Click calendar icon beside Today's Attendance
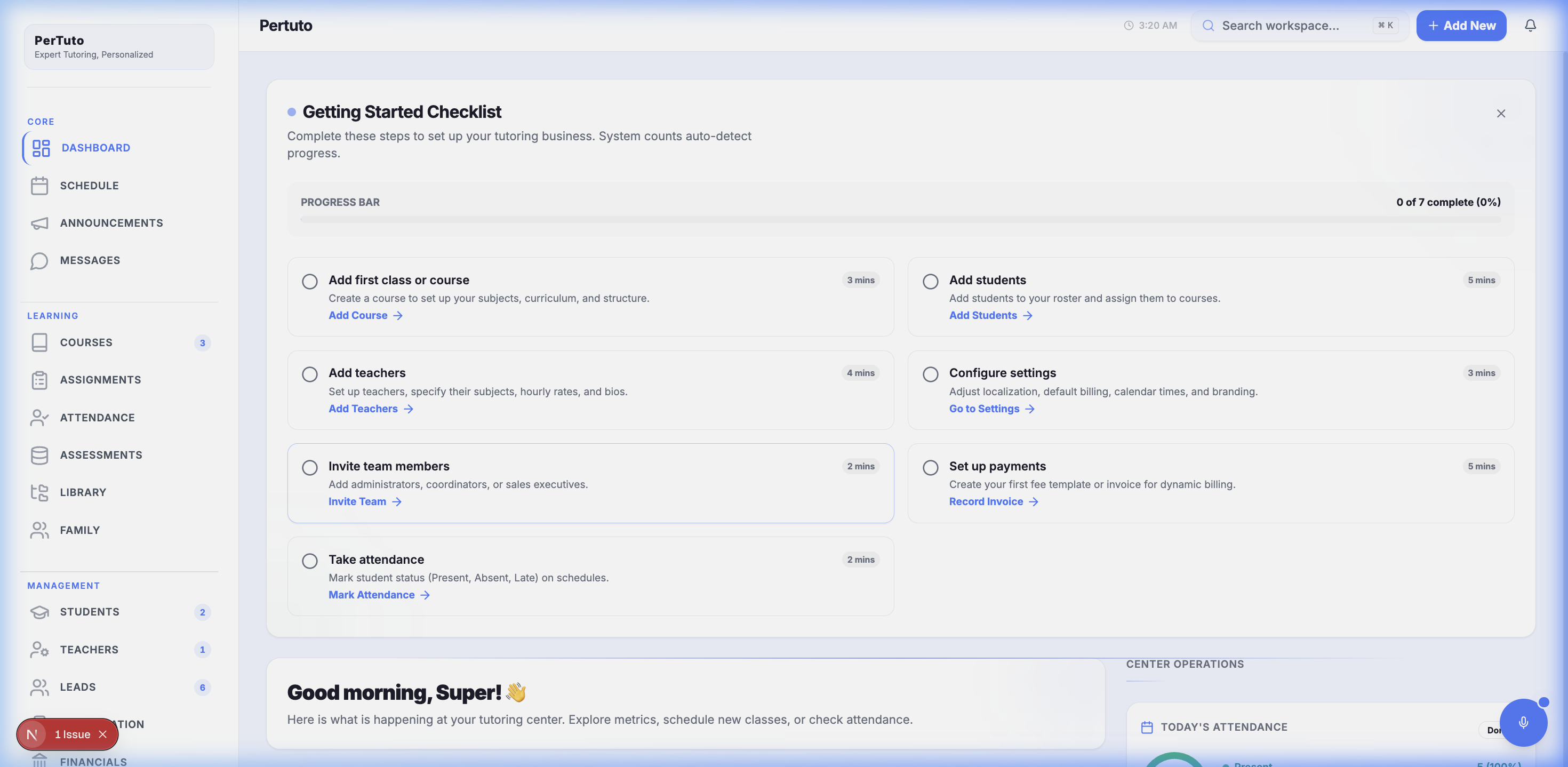This screenshot has width=1568, height=767. [1147, 728]
